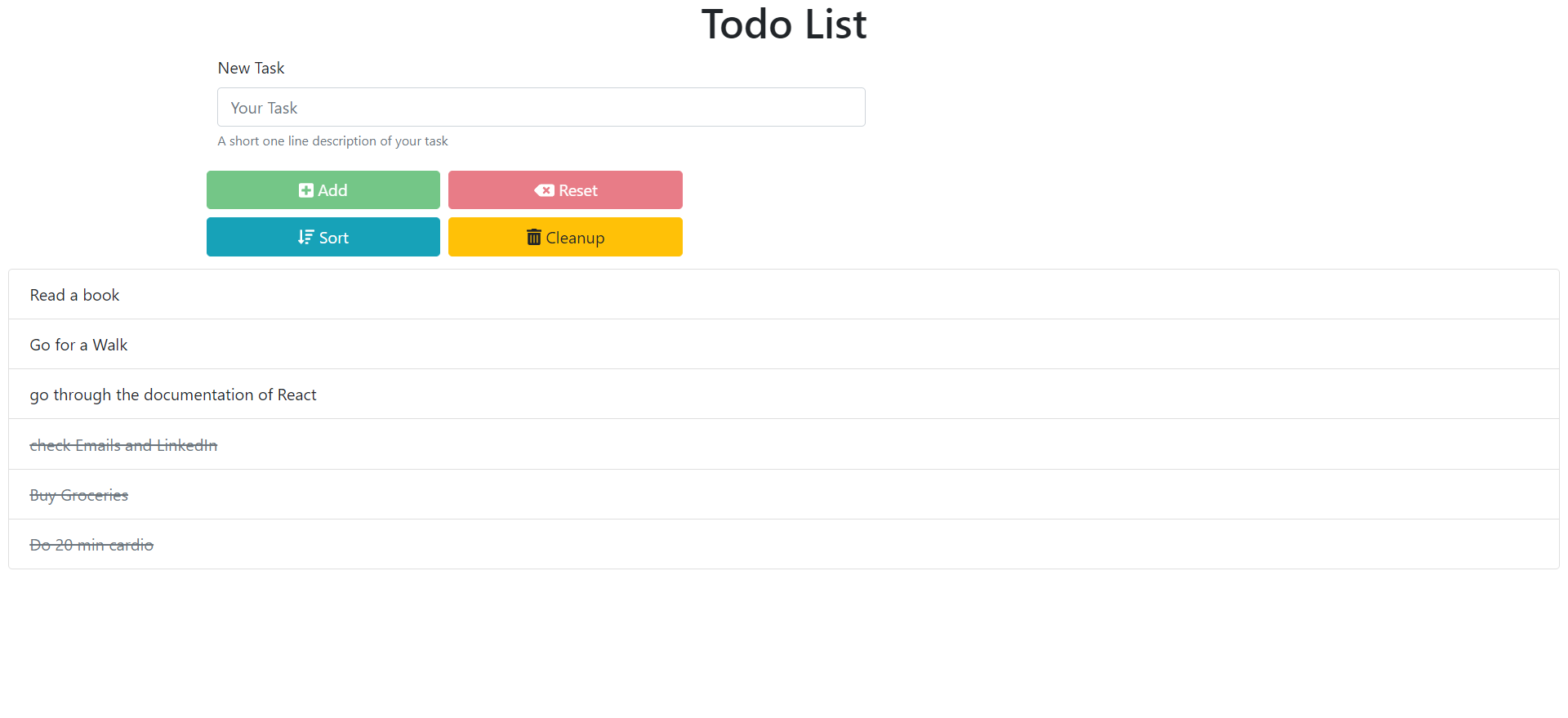Viewport: 1568px width, 718px height.
Task: Click the descending sort icon
Action: click(305, 237)
